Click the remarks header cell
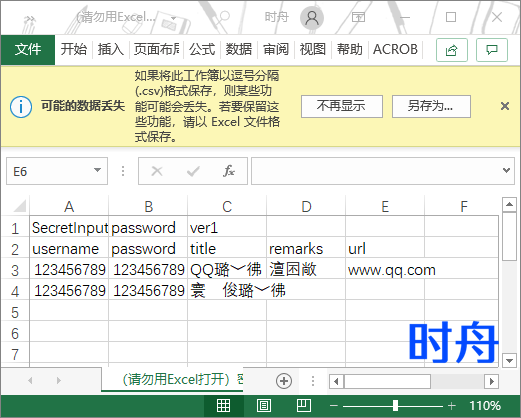 [x=306, y=249]
